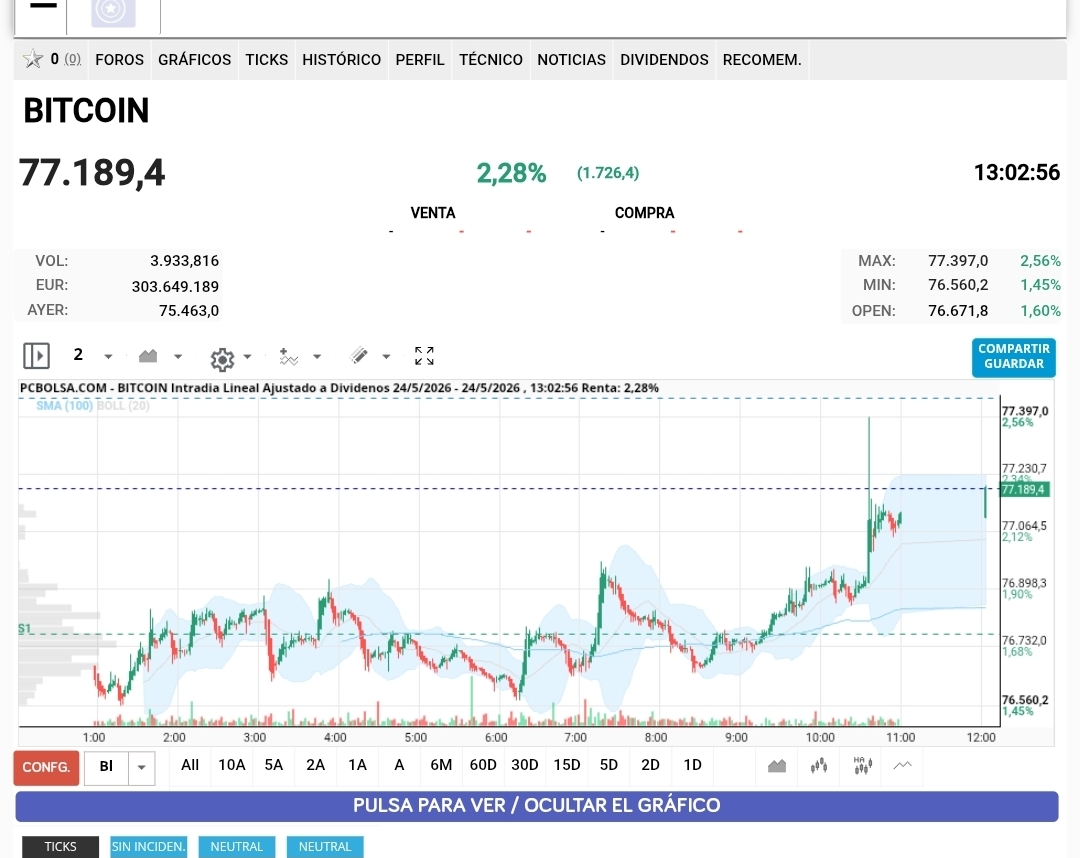
Task: Click the COMPRA label
Action: tap(644, 213)
